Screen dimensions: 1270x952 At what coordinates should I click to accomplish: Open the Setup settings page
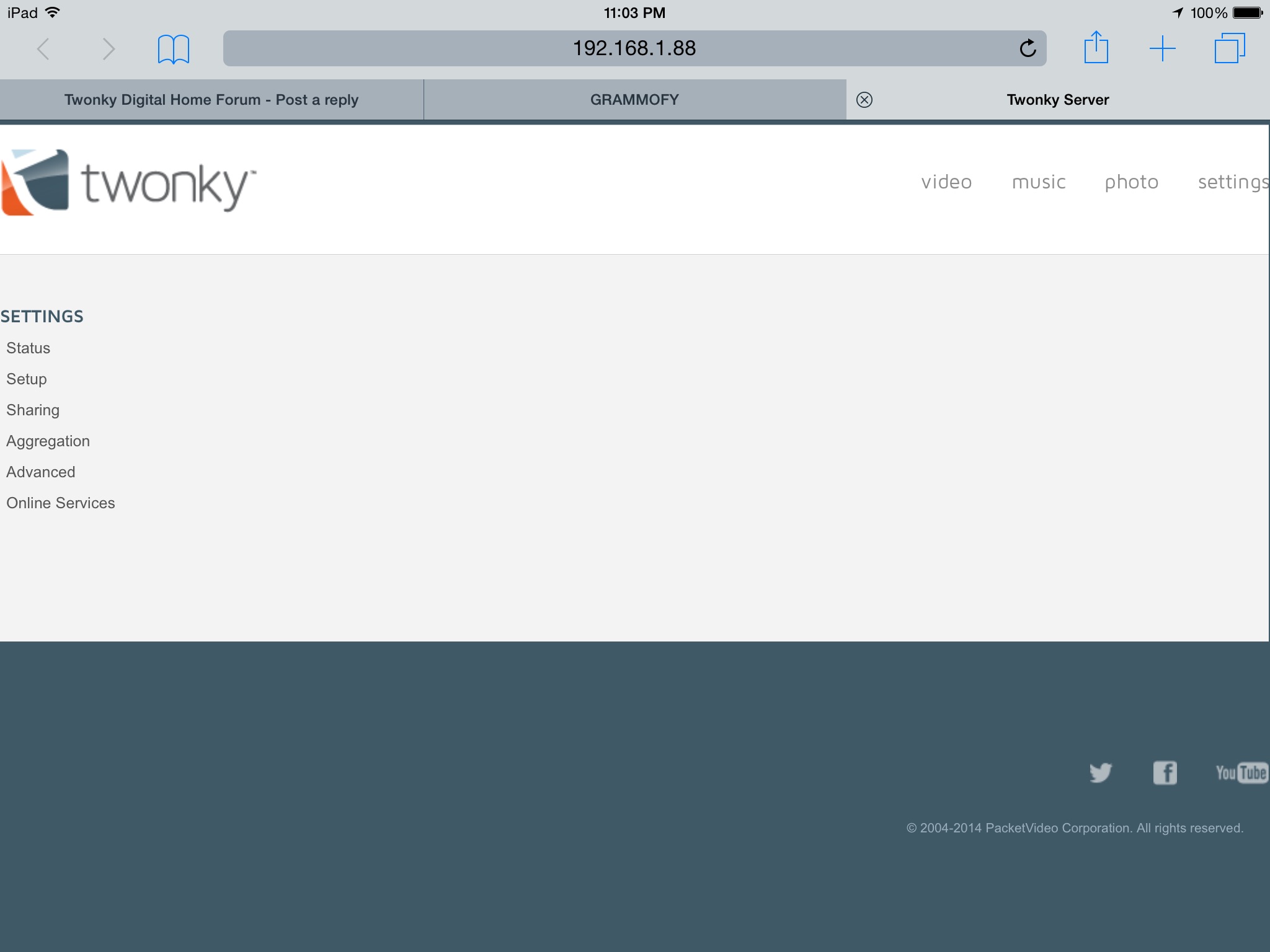(x=27, y=379)
